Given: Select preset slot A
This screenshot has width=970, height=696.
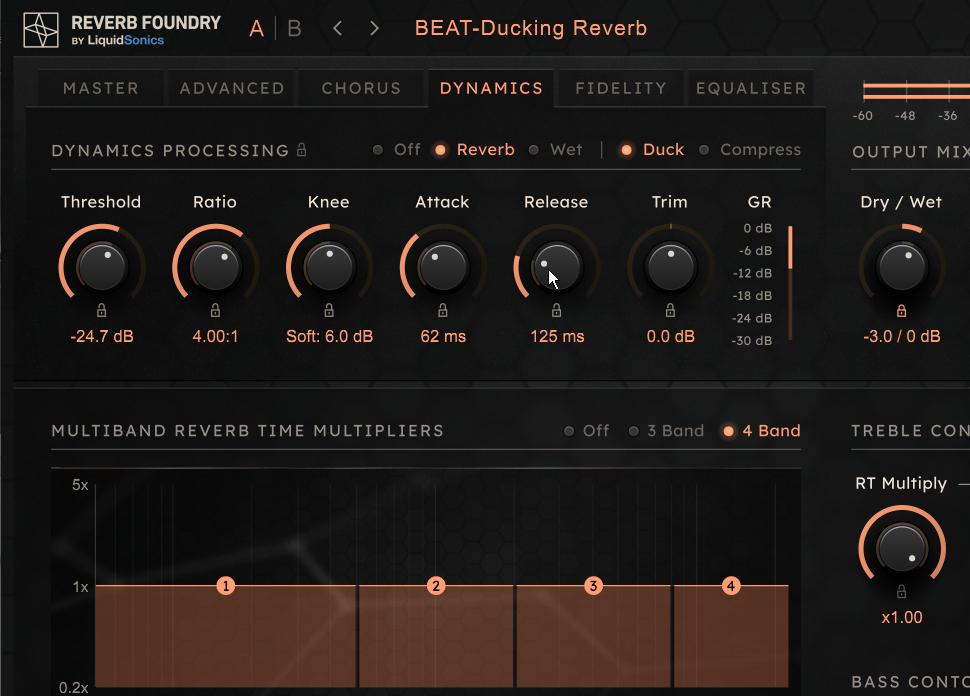Looking at the screenshot, I should click(x=256, y=28).
